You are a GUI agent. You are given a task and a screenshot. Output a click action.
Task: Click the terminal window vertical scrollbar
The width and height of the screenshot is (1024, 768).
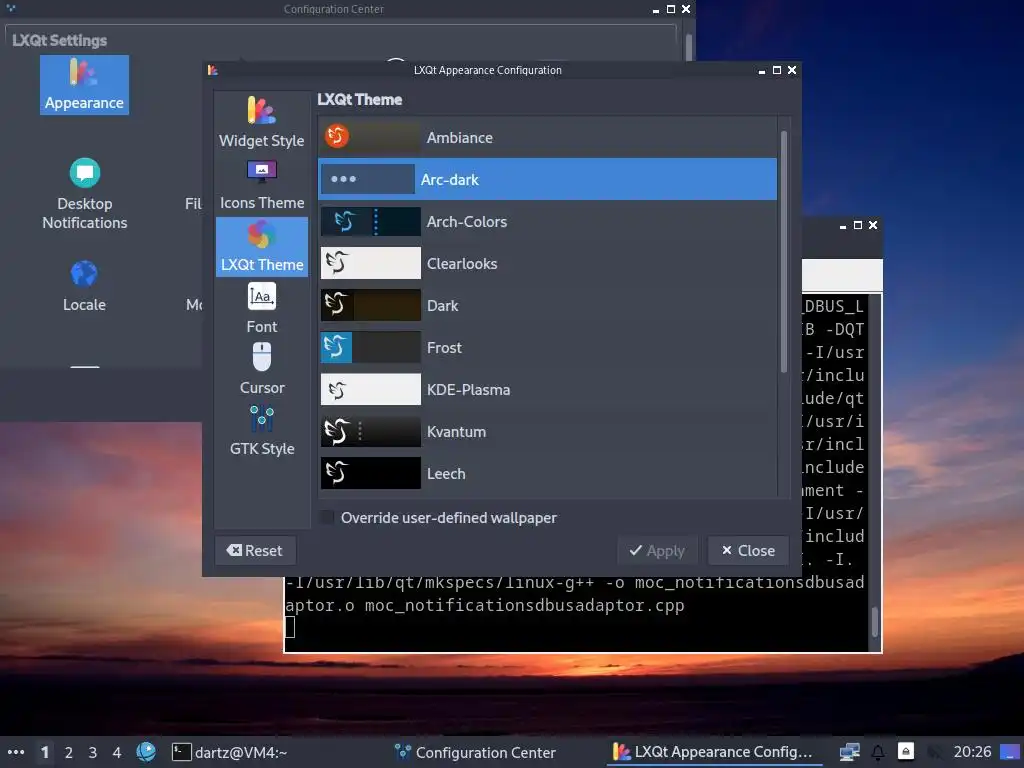coord(874,622)
